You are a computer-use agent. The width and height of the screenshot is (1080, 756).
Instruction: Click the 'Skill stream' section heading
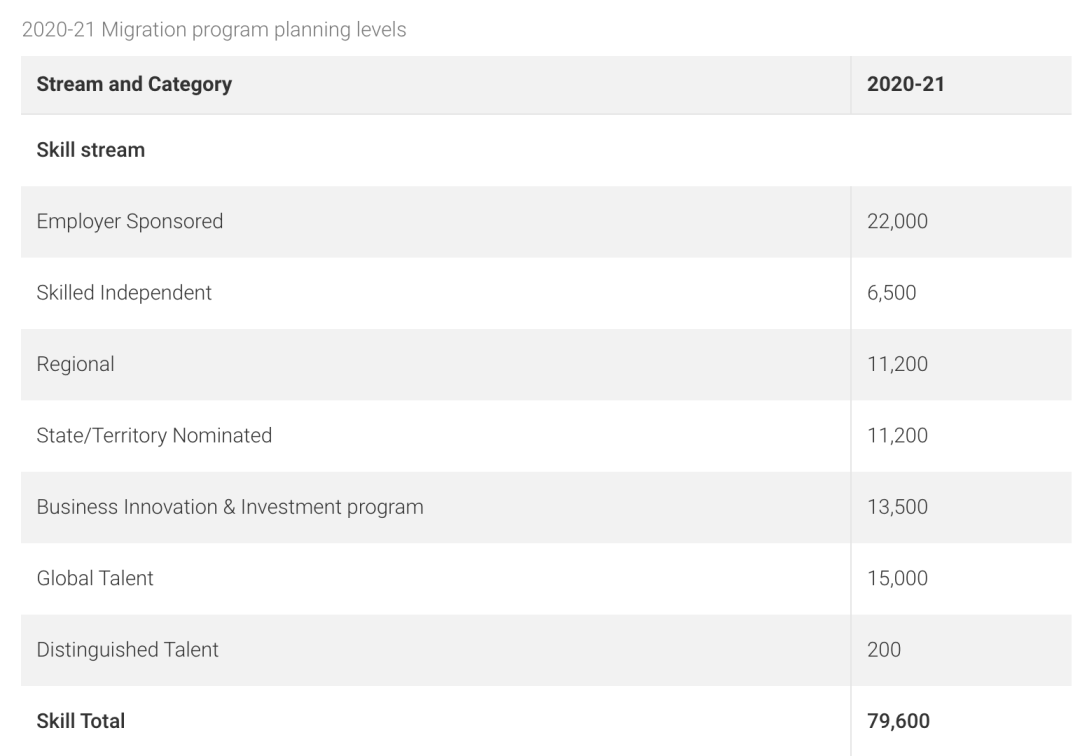click(x=91, y=150)
